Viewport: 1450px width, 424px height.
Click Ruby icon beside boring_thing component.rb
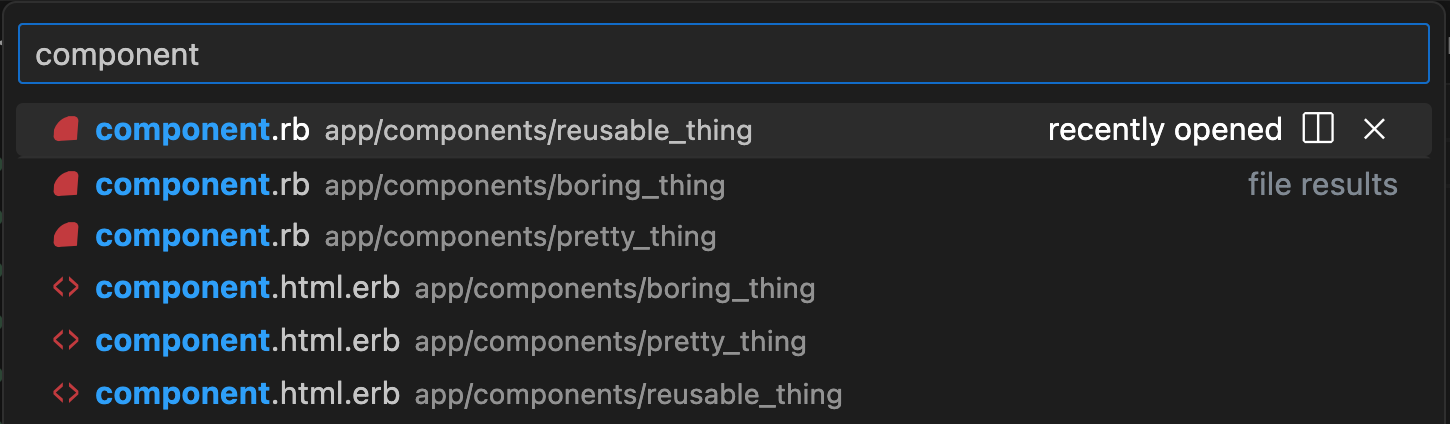click(x=65, y=184)
